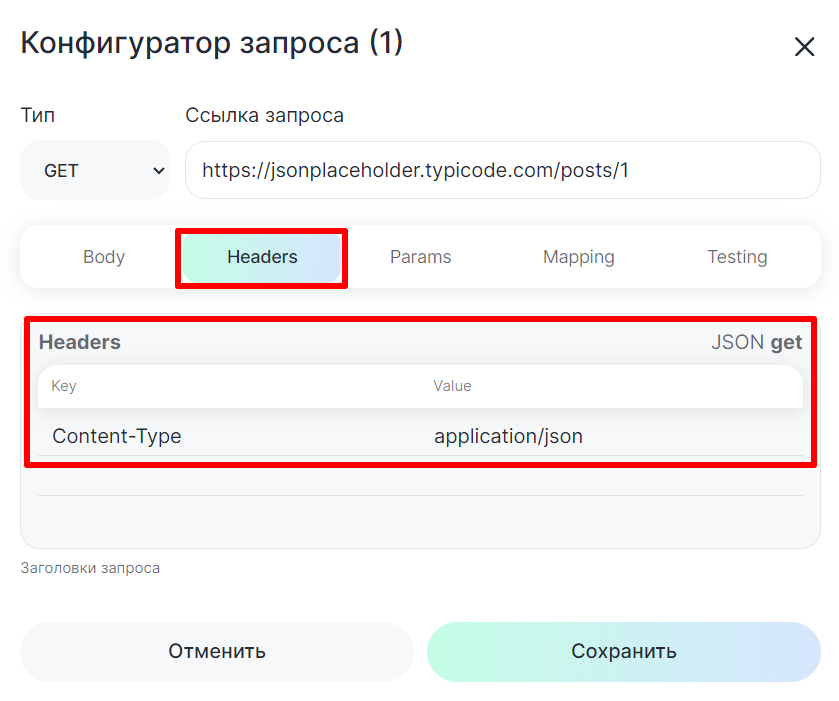Viewport: 839px width, 701px height.
Task: Click the Заголовки запроса hint text
Action: (x=90, y=568)
